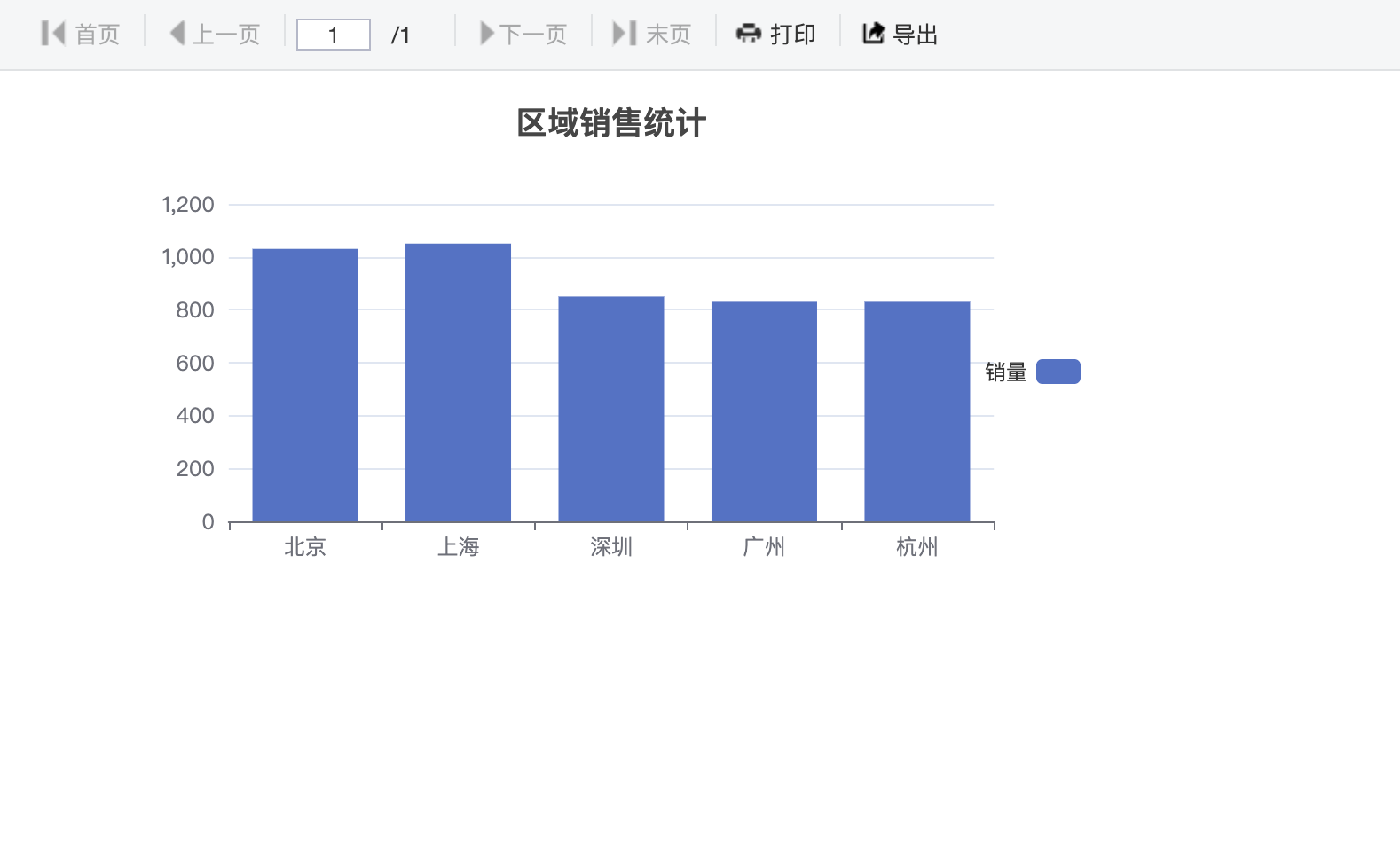Image resolution: width=1400 pixels, height=853 pixels.
Task: Click the 广州 axis label
Action: pos(764,547)
